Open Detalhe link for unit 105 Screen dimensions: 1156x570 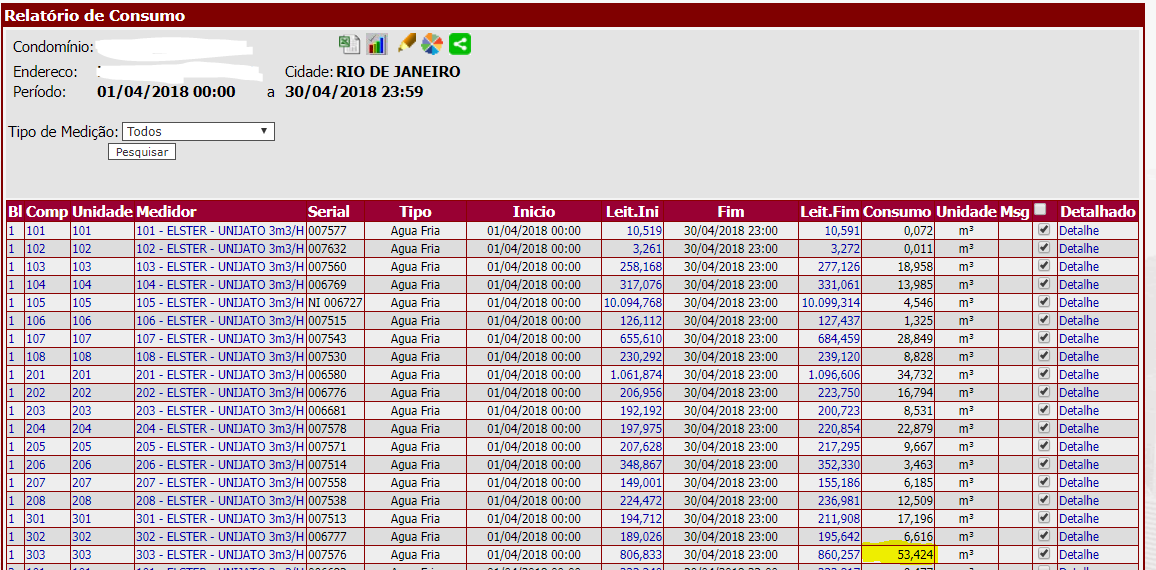pyautogui.click(x=1078, y=303)
